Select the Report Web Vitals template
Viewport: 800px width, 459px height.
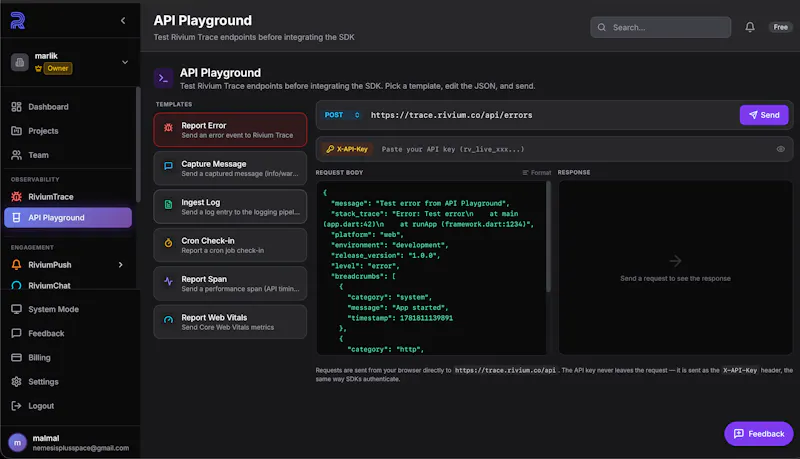230,322
